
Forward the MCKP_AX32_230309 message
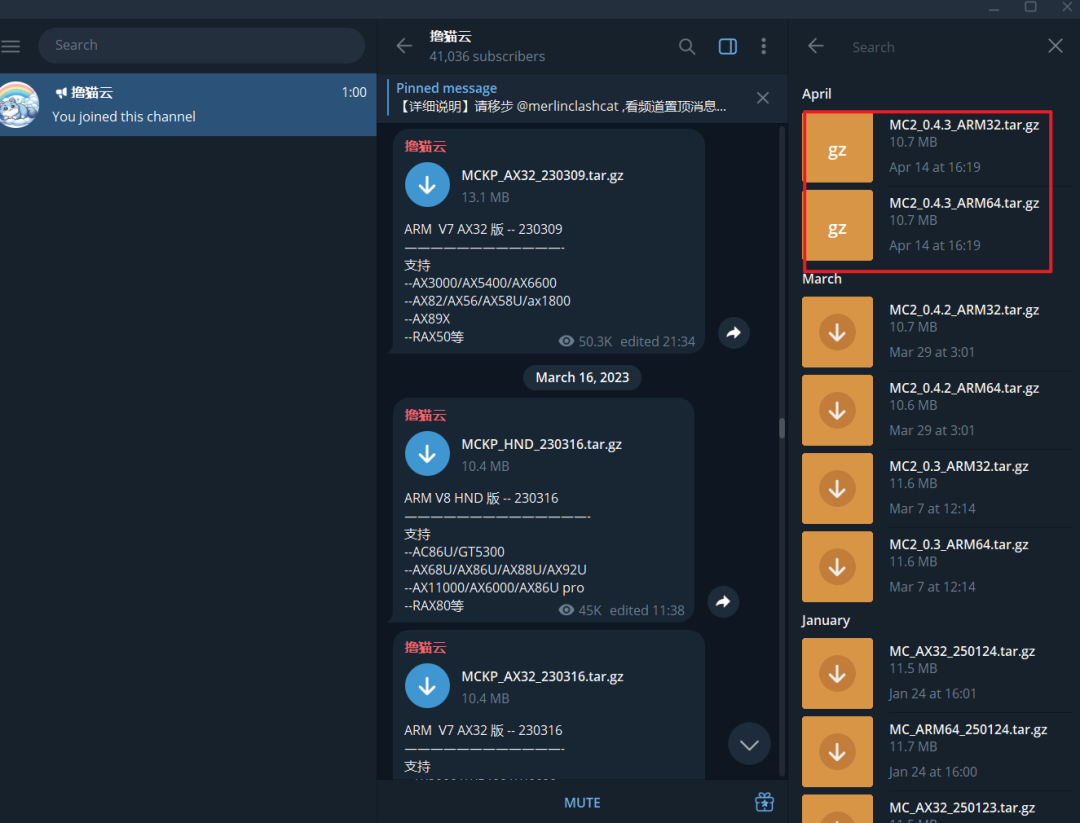[734, 333]
